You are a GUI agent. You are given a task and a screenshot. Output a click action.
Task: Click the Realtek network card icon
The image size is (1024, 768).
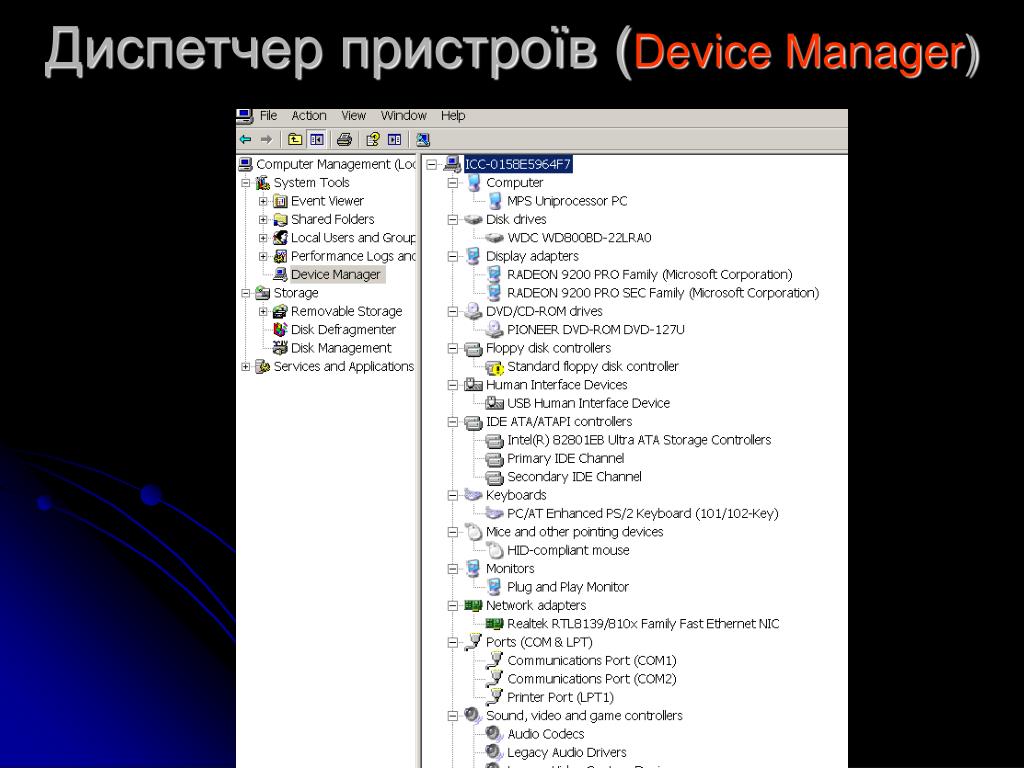(495, 624)
